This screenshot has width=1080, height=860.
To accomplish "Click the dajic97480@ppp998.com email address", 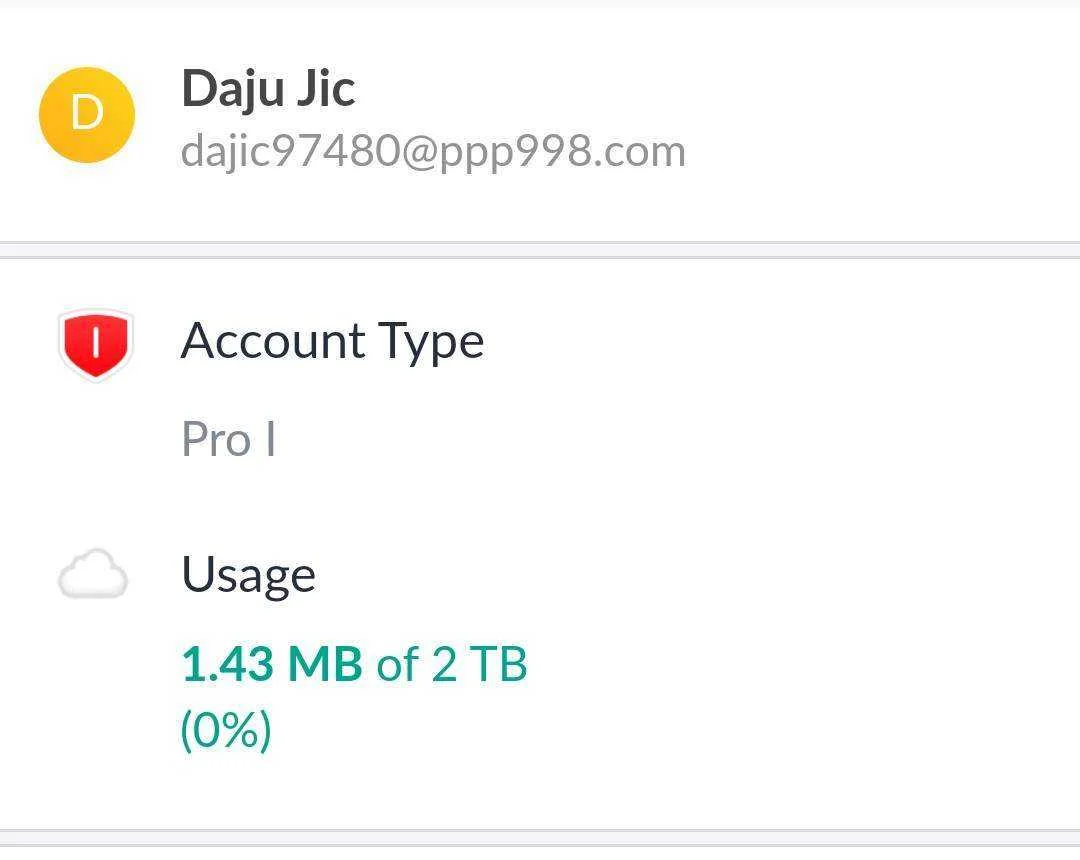I will pos(433,151).
